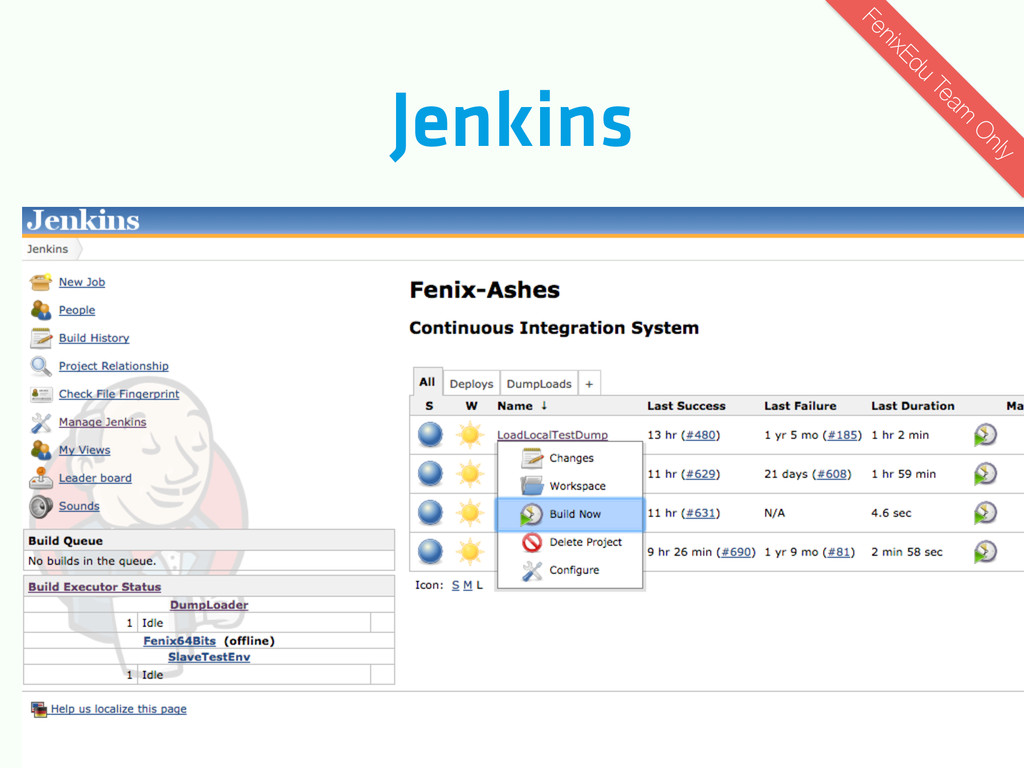
Task: Open last success build #690
Action: point(736,552)
